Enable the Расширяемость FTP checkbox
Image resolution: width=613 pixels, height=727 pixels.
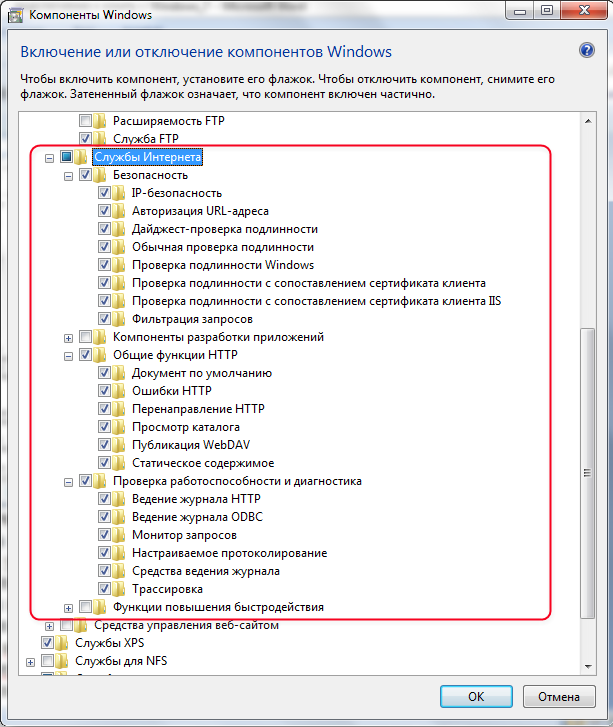[85, 120]
